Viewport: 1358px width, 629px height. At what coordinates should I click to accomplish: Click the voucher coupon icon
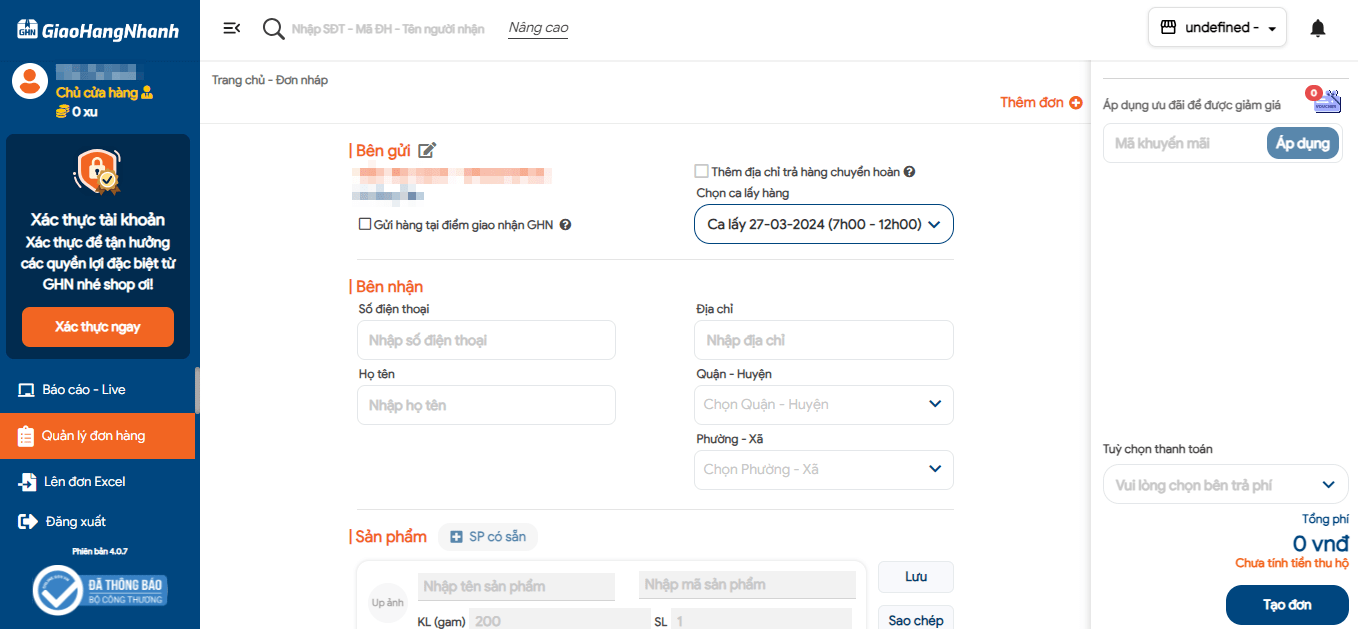[x=1326, y=100]
